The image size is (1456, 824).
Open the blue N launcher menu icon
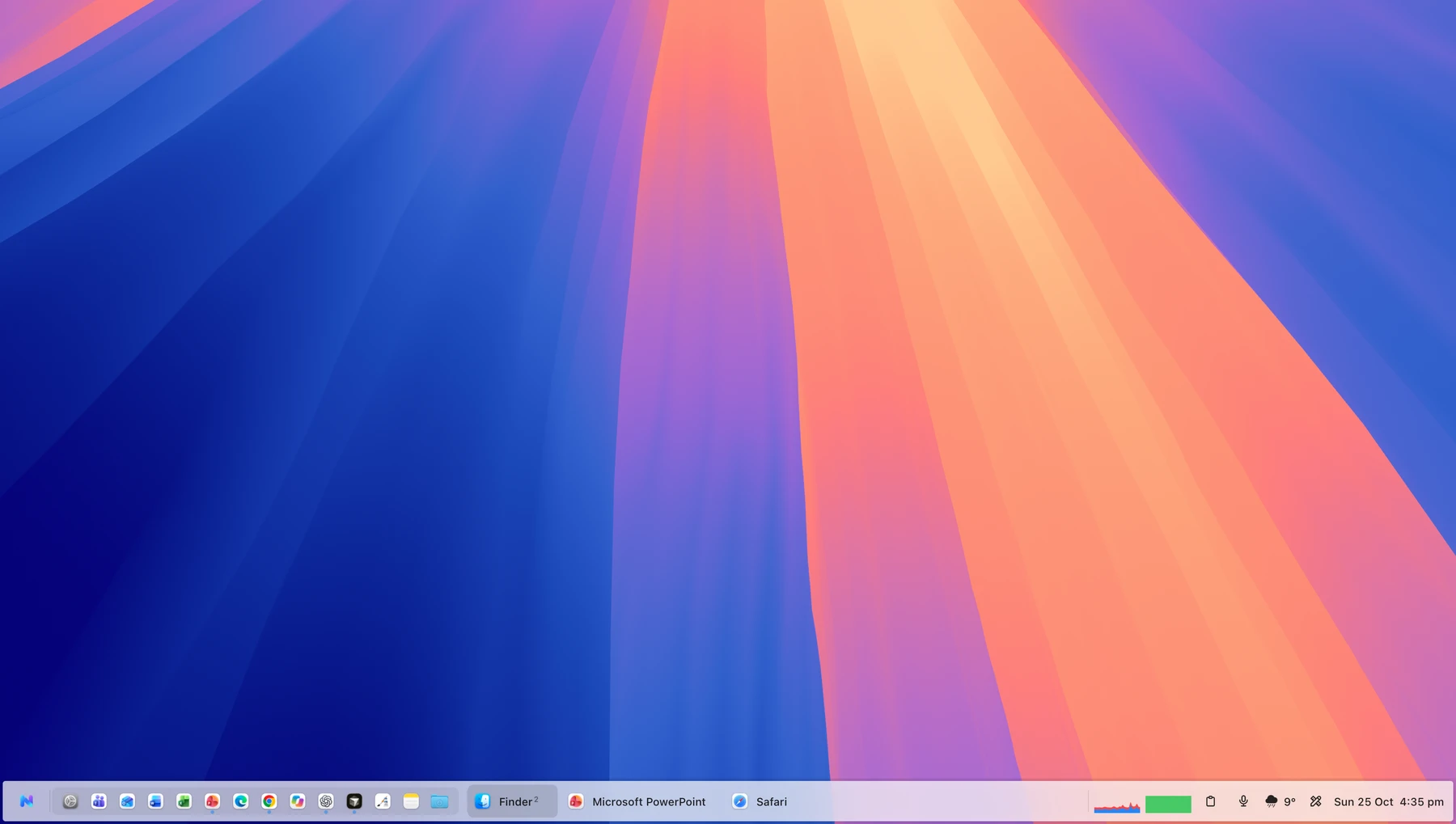(x=27, y=801)
